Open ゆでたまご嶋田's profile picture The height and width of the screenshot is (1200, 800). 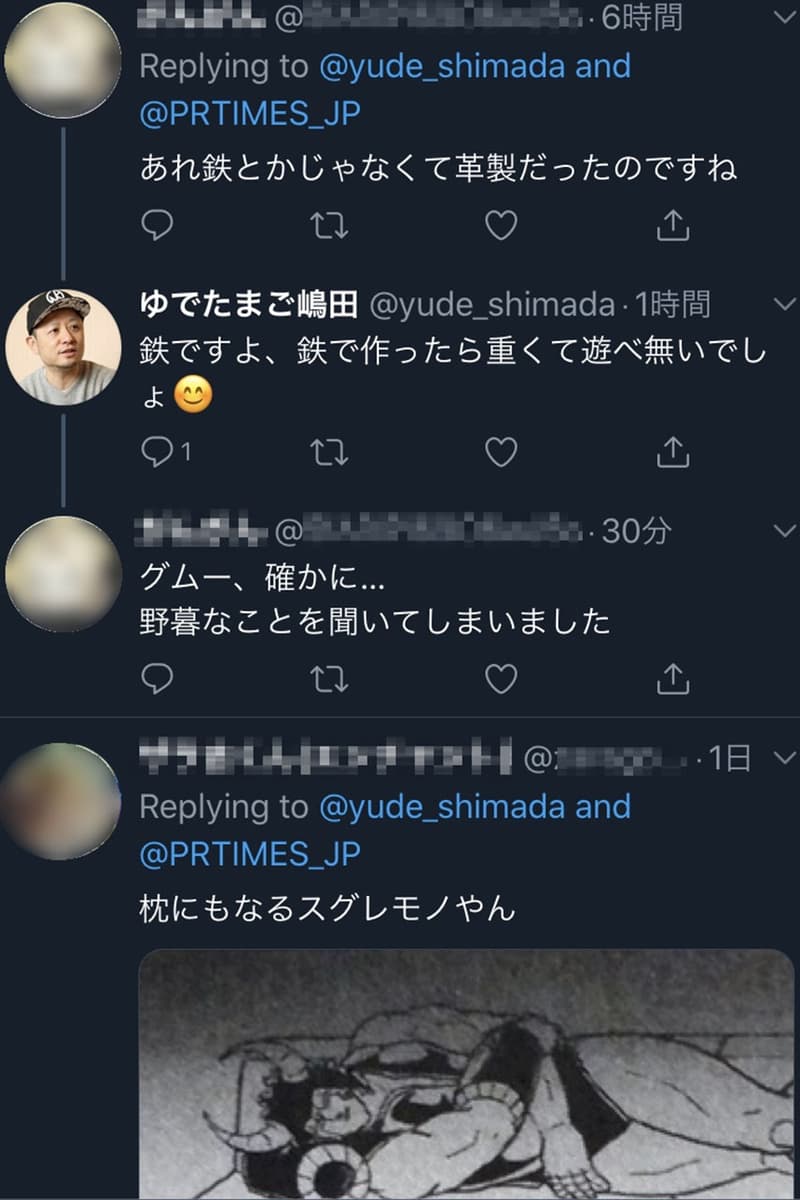[x=63, y=346]
